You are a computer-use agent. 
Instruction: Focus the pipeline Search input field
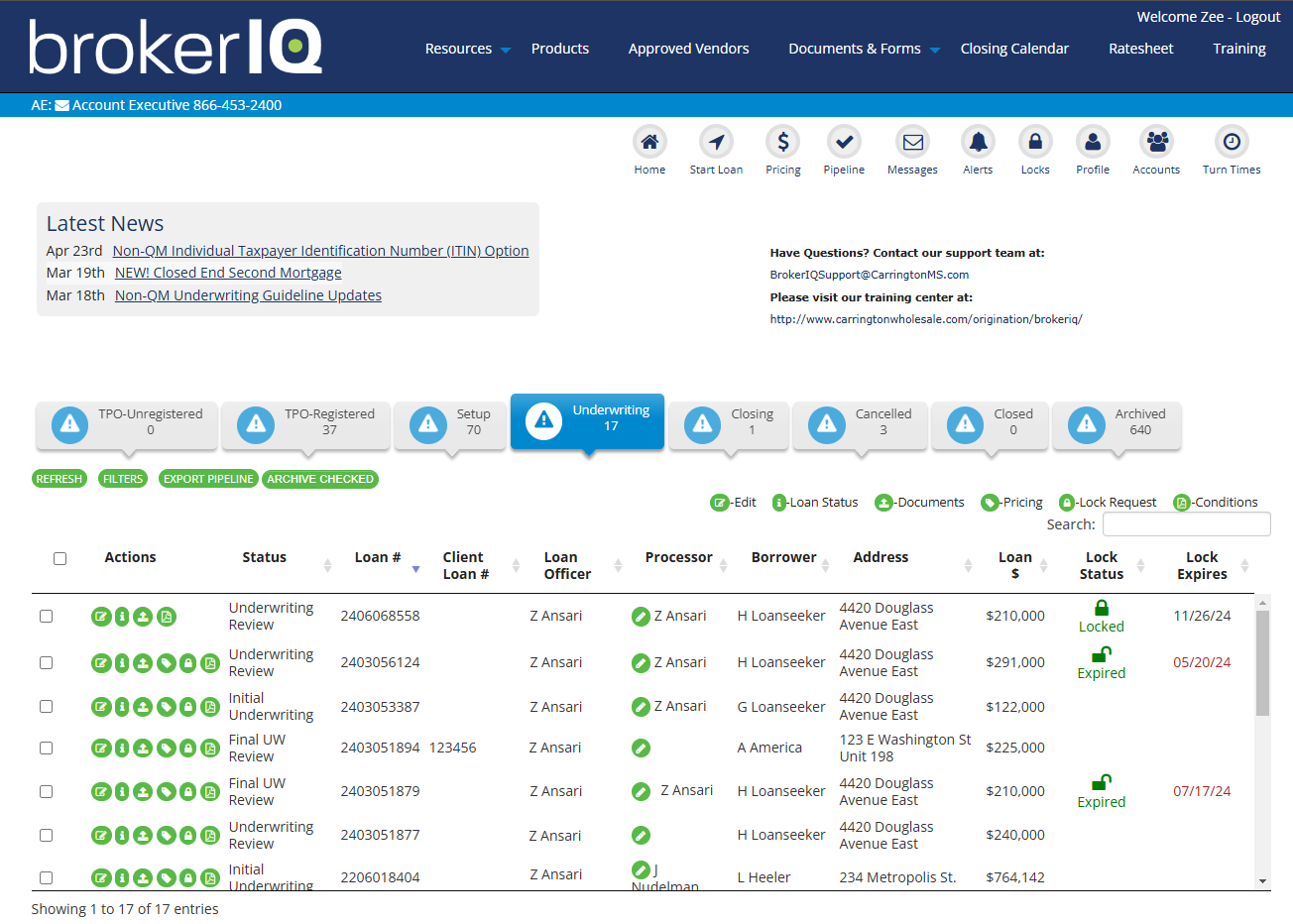(1186, 524)
